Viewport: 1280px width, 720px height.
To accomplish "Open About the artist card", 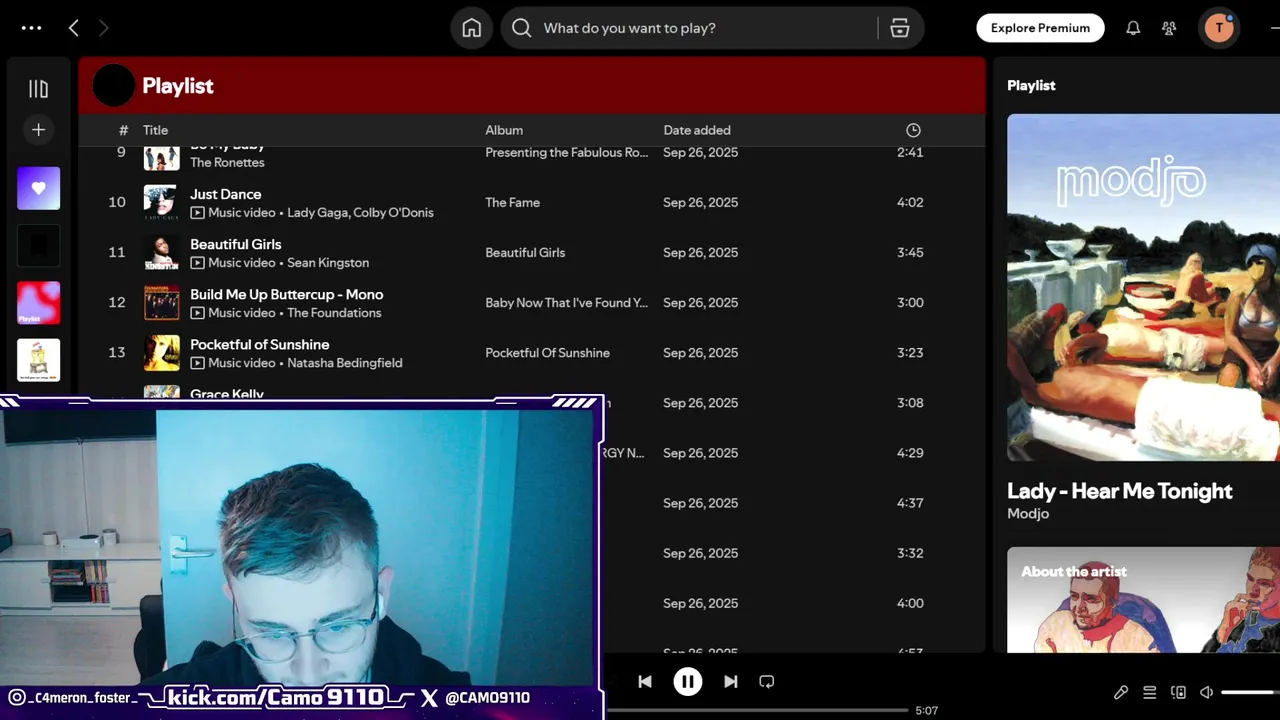I will point(1143,600).
